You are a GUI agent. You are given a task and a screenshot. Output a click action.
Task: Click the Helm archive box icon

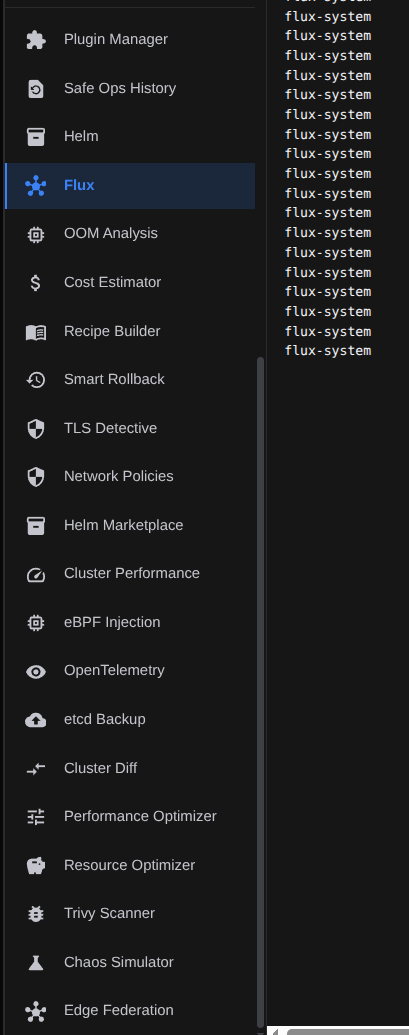[x=36, y=137]
